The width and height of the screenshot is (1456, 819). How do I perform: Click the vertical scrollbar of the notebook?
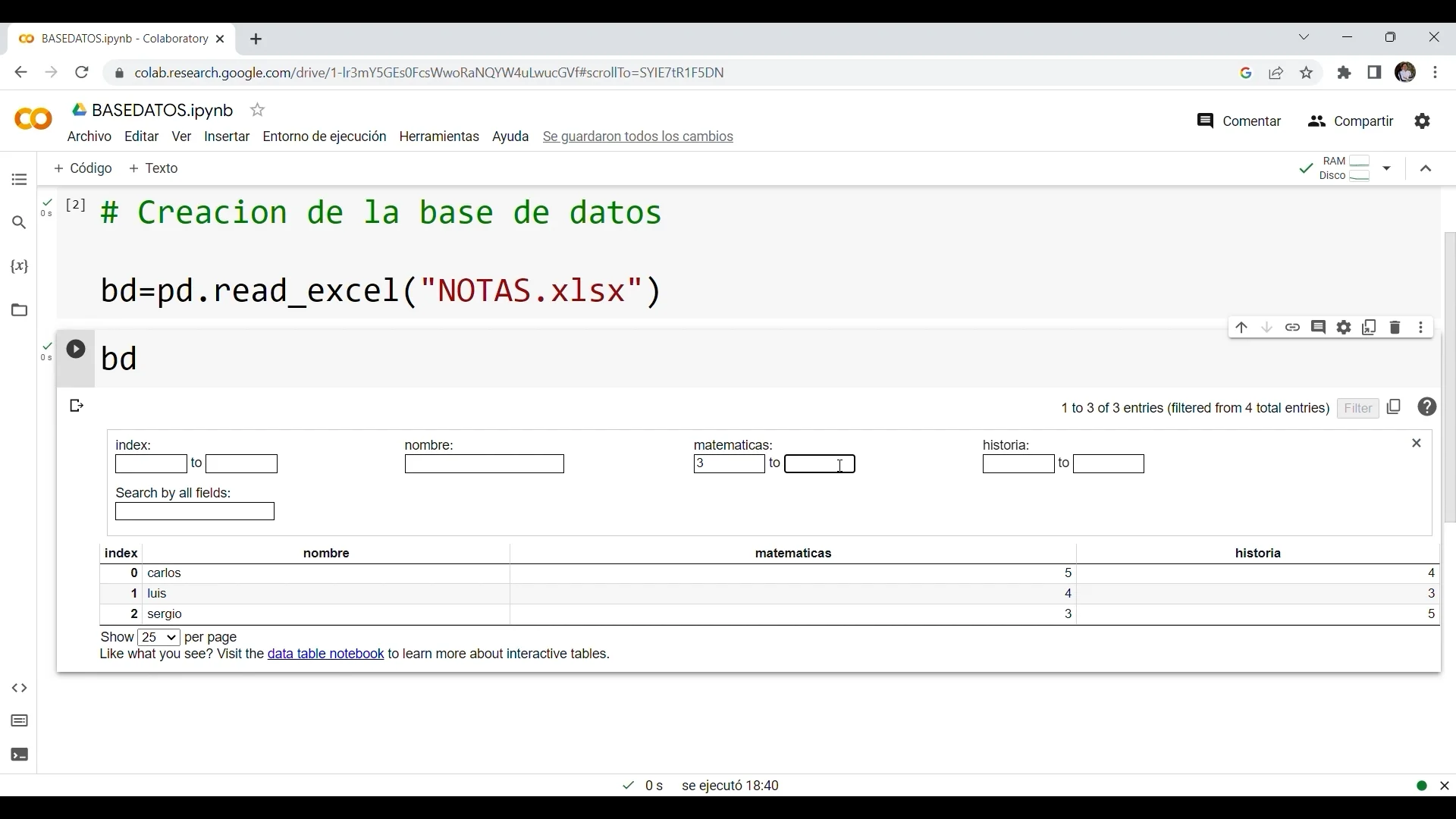[x=1449, y=379]
